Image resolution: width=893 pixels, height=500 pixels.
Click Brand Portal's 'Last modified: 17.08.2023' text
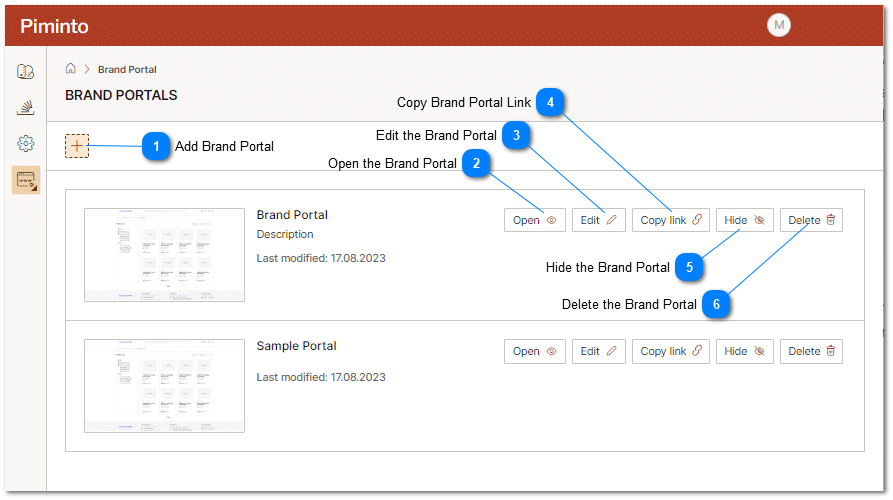321,258
